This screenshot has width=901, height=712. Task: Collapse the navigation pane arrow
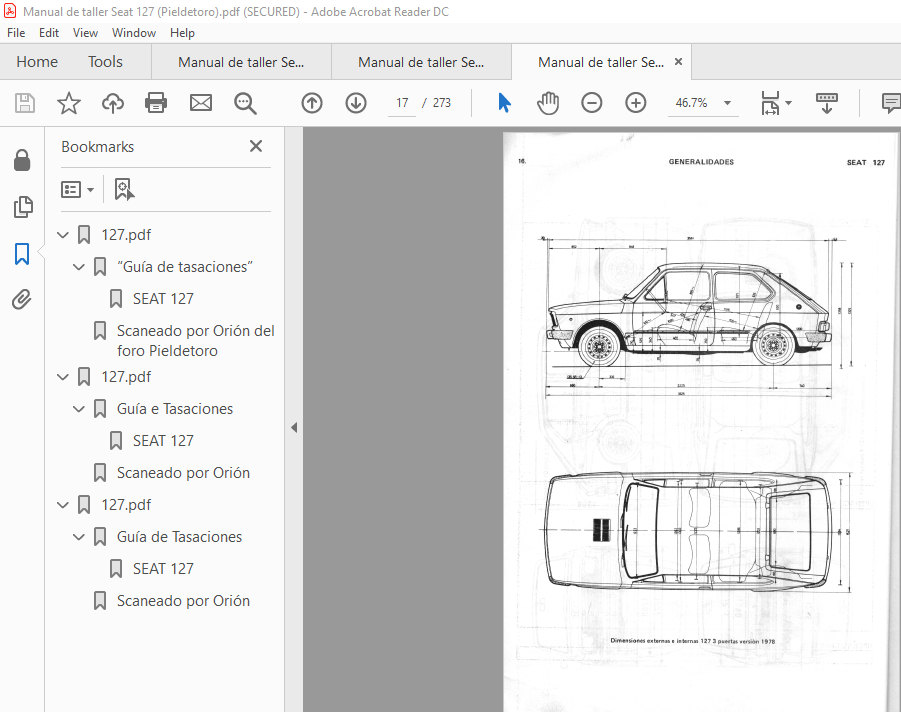tap(294, 428)
